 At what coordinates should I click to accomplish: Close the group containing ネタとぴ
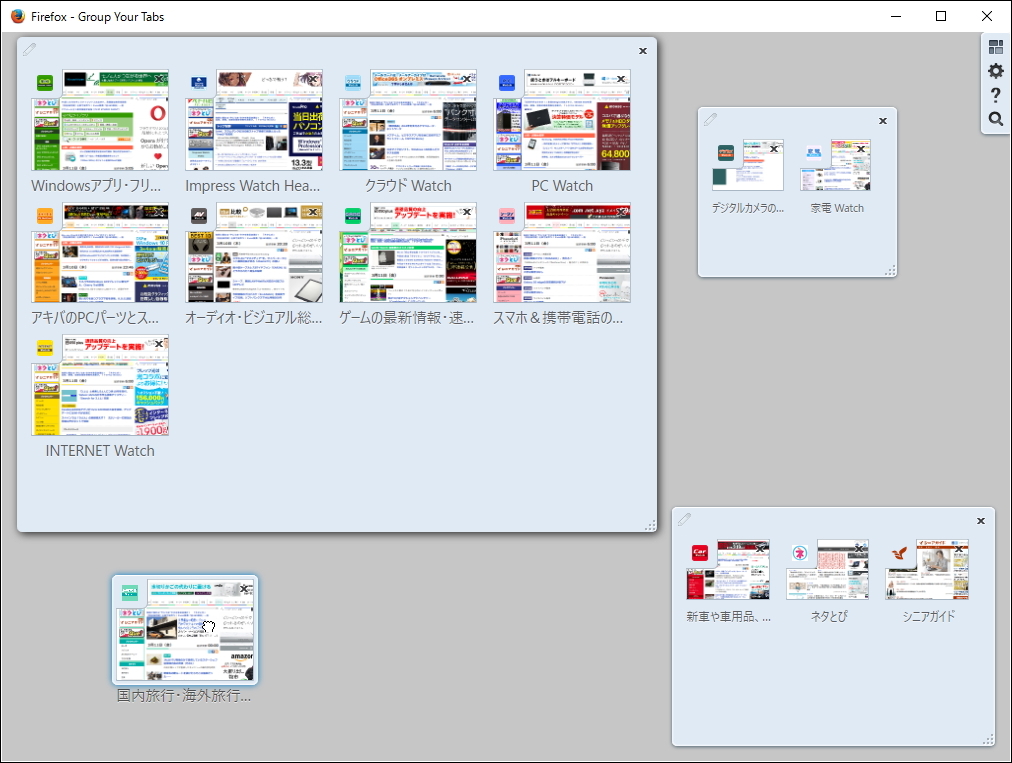click(981, 521)
